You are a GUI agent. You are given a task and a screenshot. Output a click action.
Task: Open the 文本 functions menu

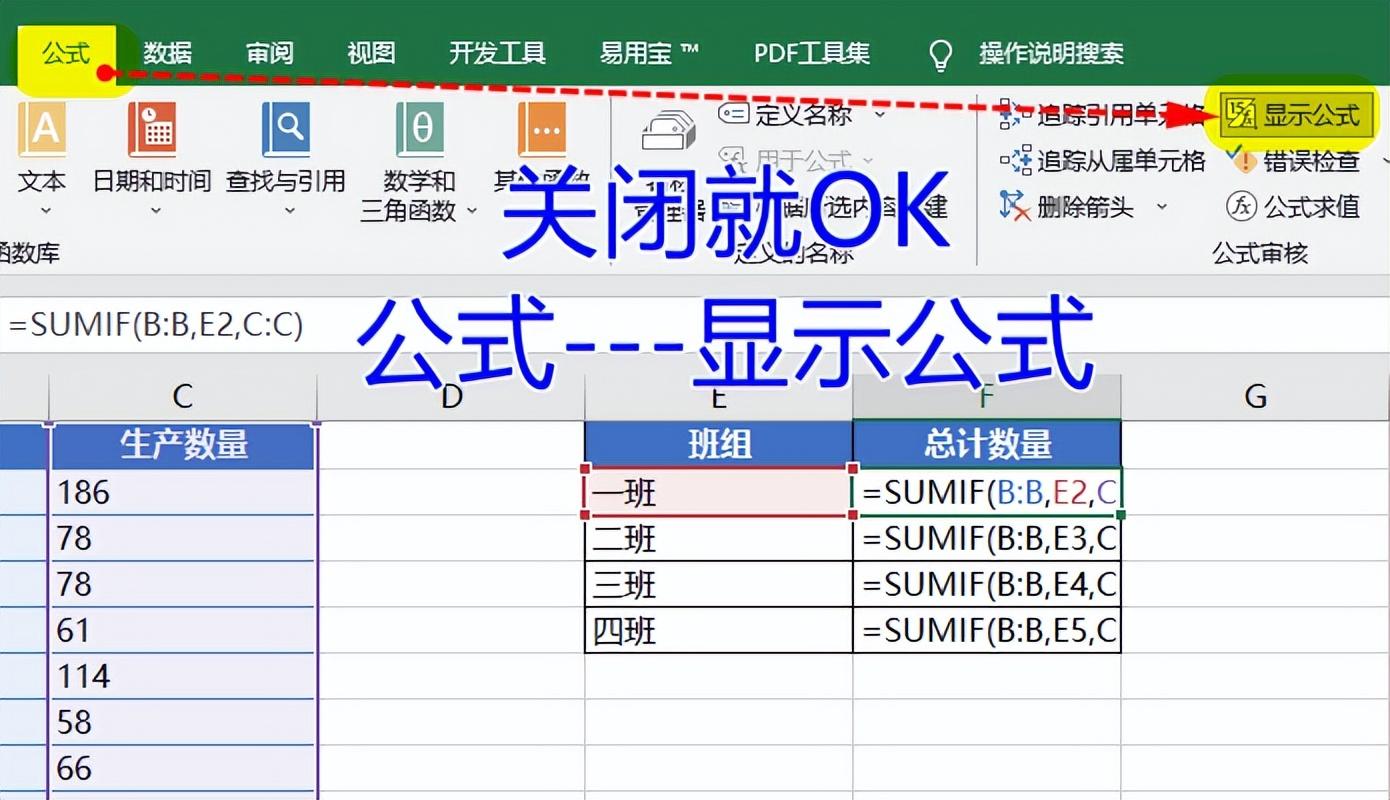pyautogui.click(x=41, y=160)
